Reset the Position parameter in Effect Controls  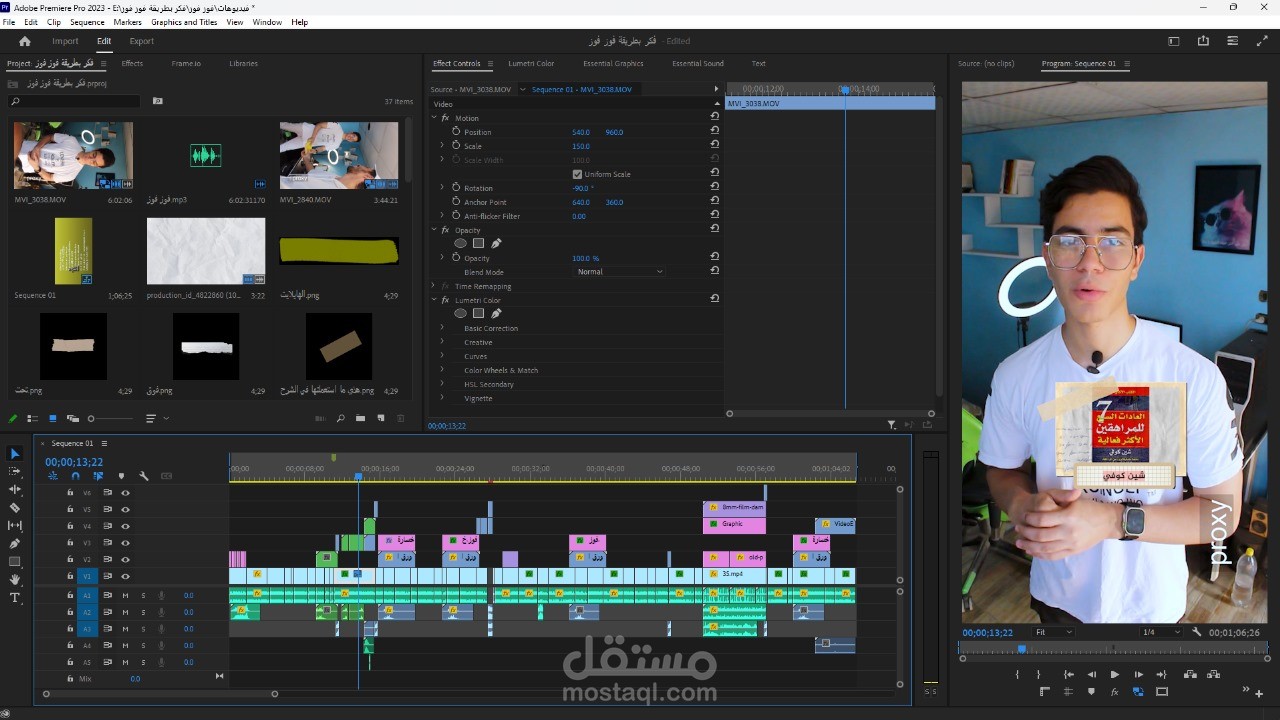(715, 132)
